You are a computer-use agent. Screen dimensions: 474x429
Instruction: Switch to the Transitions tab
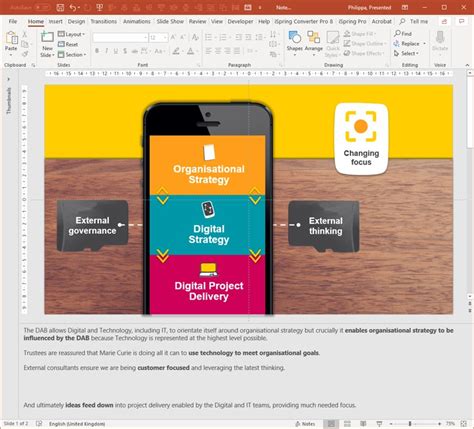(104, 21)
